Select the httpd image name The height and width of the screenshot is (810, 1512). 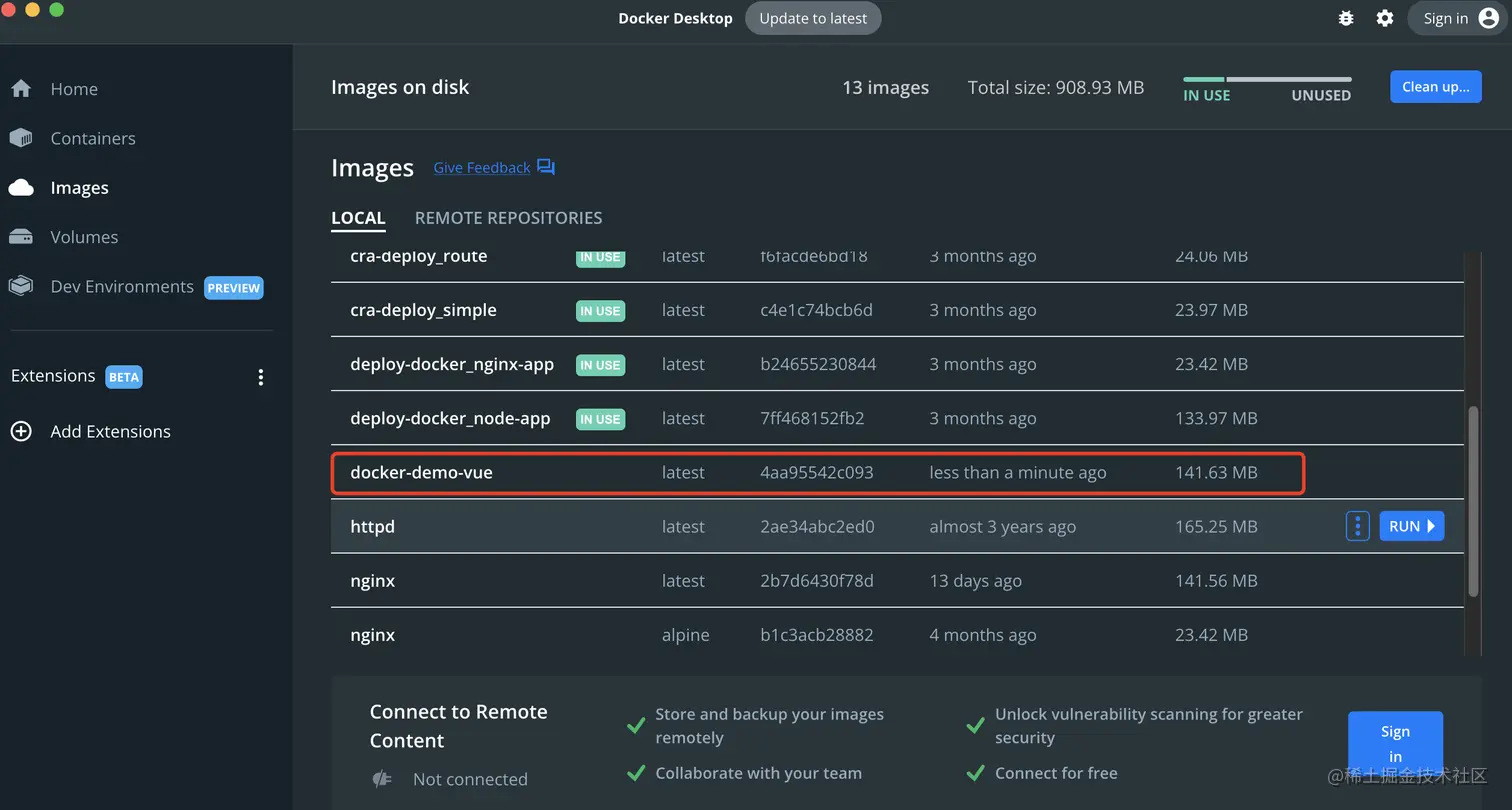tap(372, 526)
